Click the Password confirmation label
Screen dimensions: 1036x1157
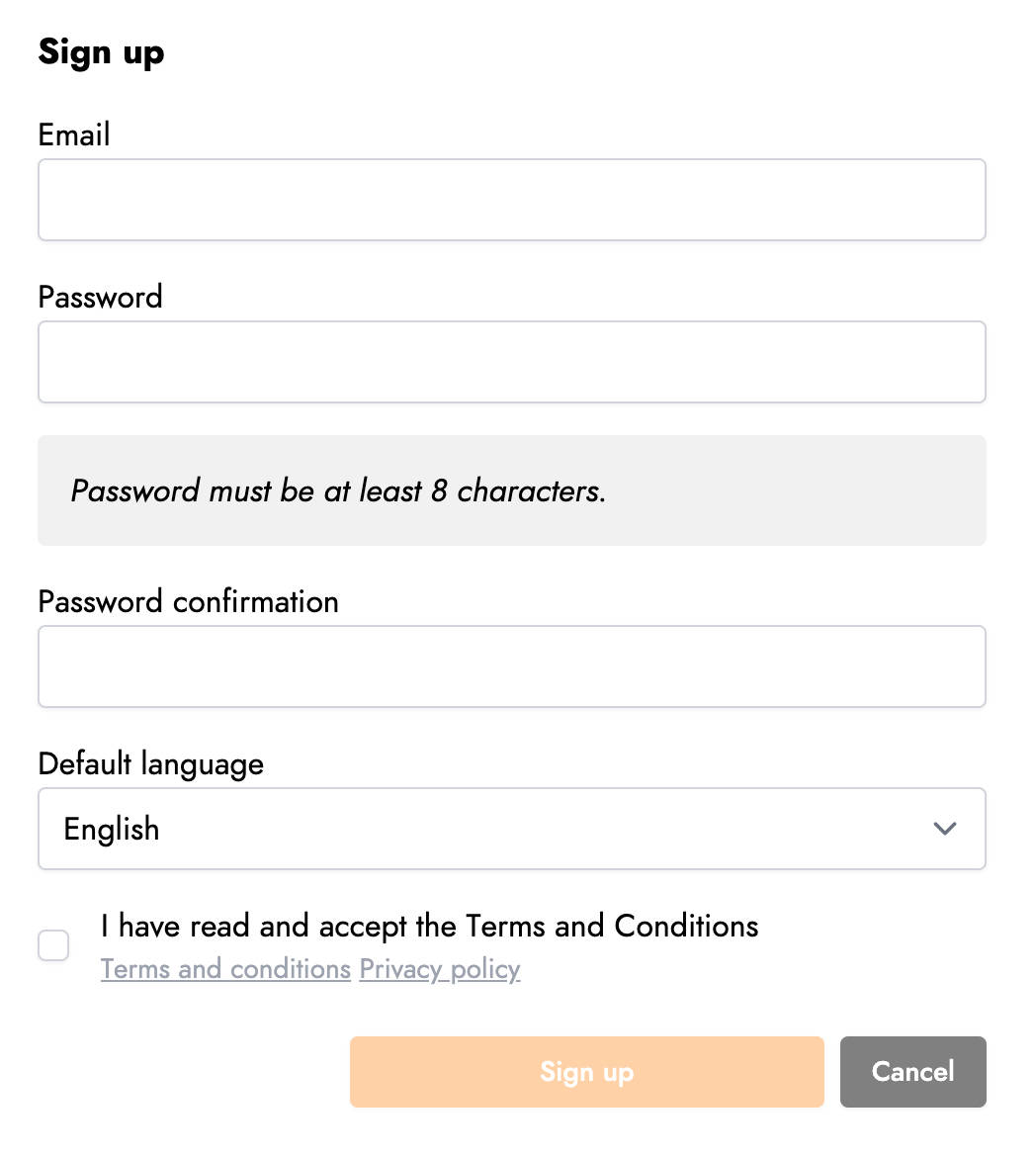[188, 601]
